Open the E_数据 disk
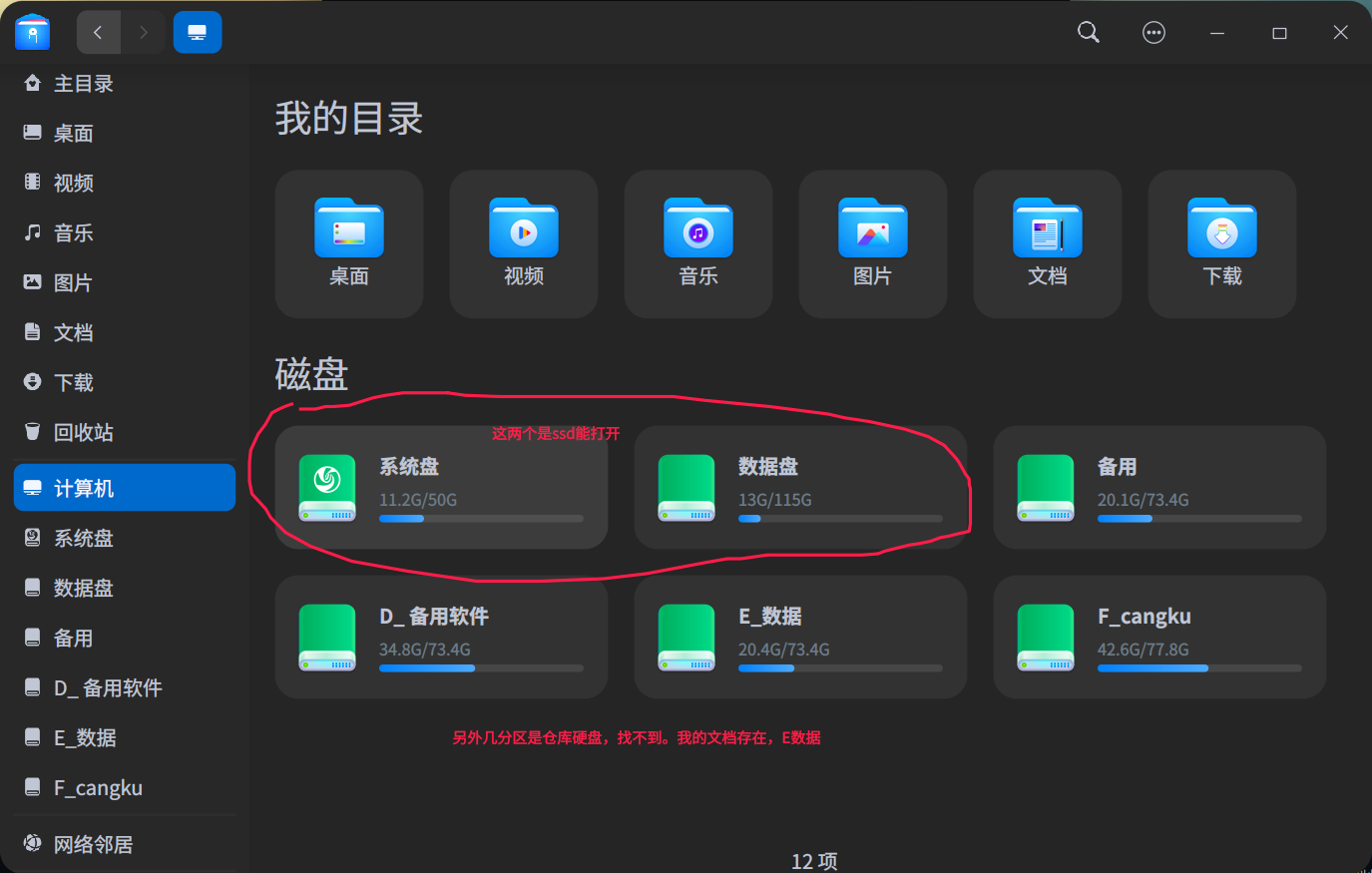 pyautogui.click(x=798, y=637)
